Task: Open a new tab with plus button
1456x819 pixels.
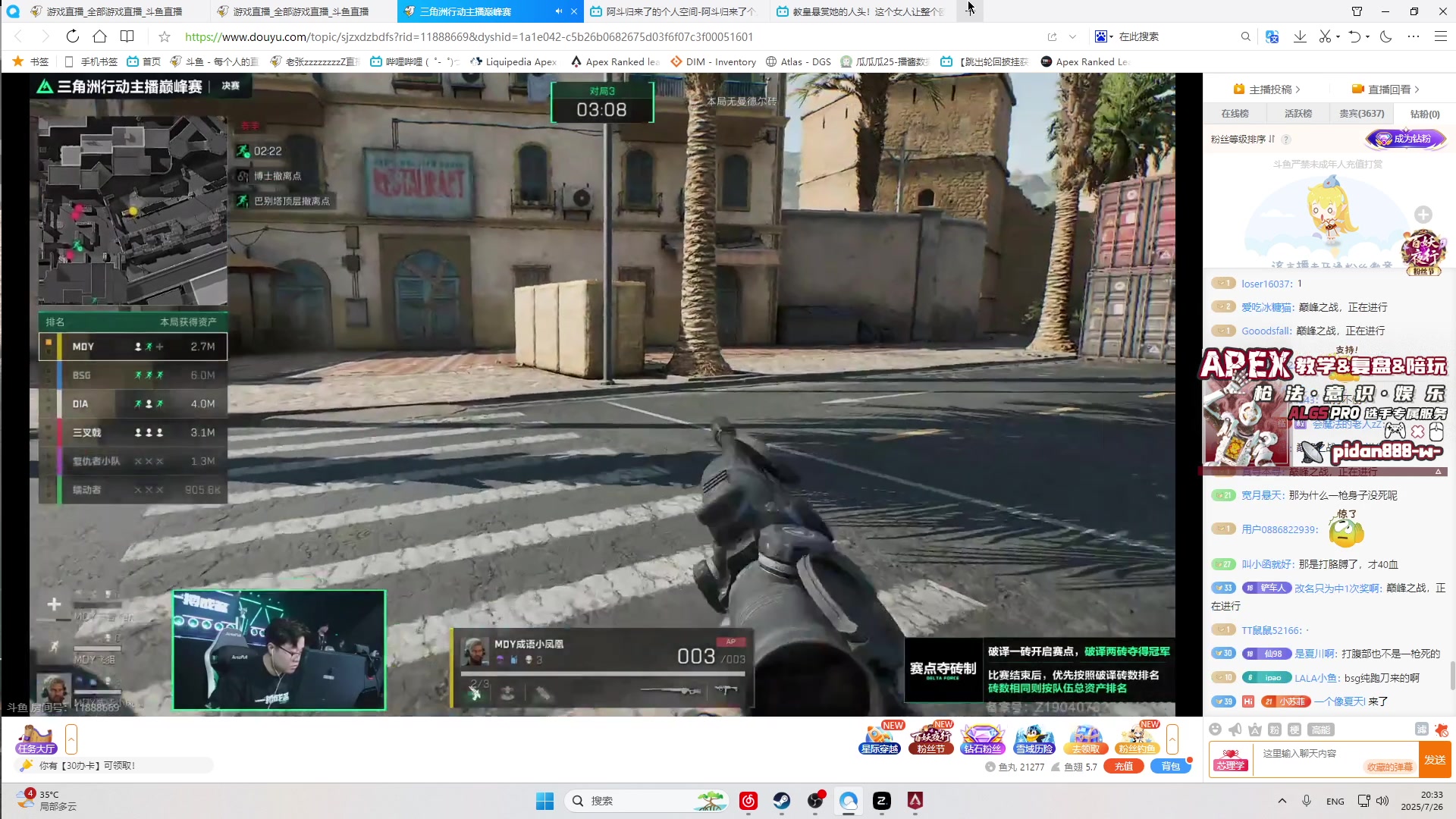Action: (x=970, y=11)
